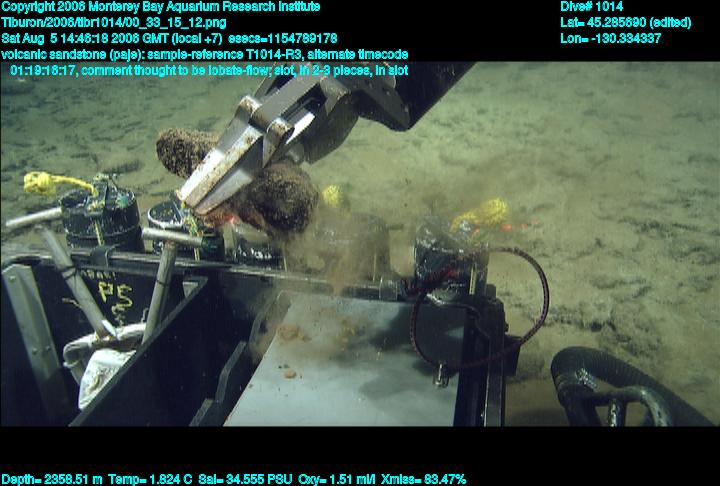
Task: Select the file path 'Tiburon/2006/tibr1014/00_33_15_12.png'
Action: click(x=113, y=23)
